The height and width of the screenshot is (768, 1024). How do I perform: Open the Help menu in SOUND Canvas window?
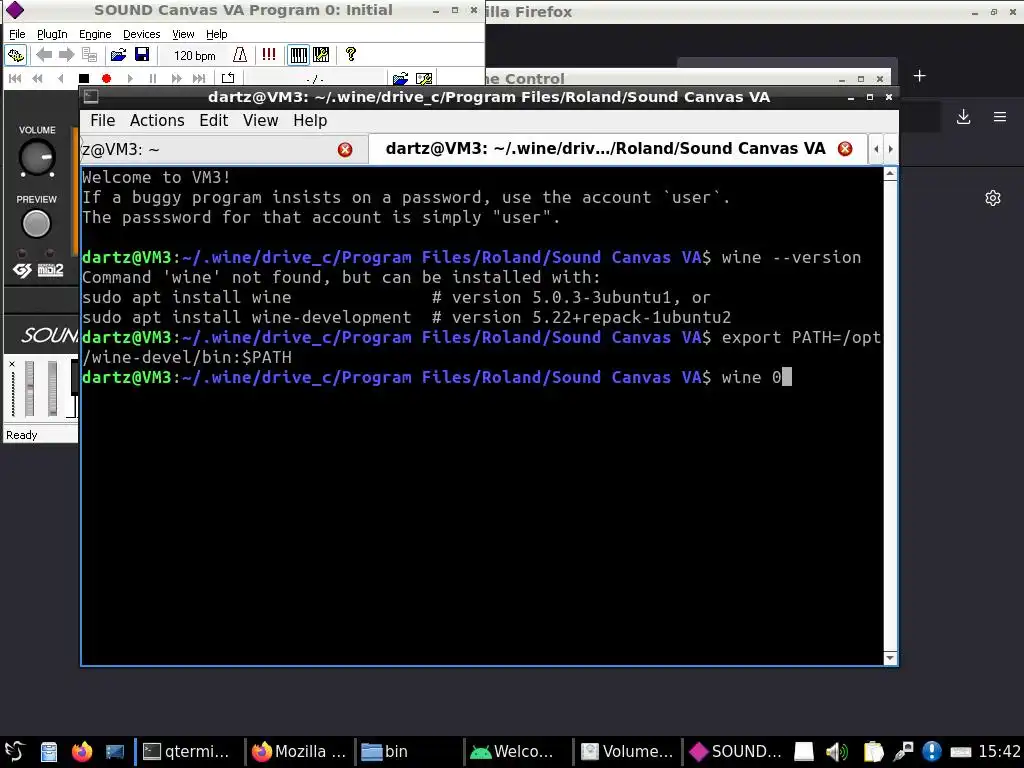(217, 34)
